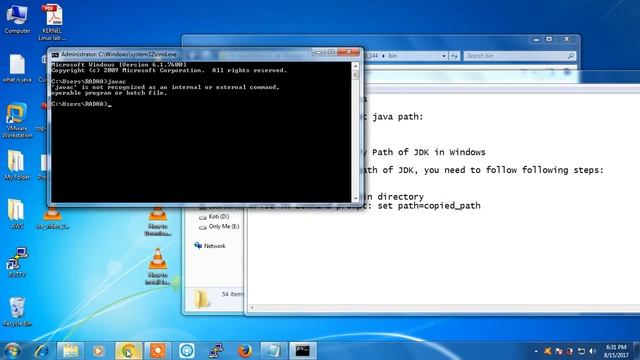Open the KERNEL Linux lab PDF icon
The width and height of the screenshot is (640, 360).
pyautogui.click(x=52, y=21)
